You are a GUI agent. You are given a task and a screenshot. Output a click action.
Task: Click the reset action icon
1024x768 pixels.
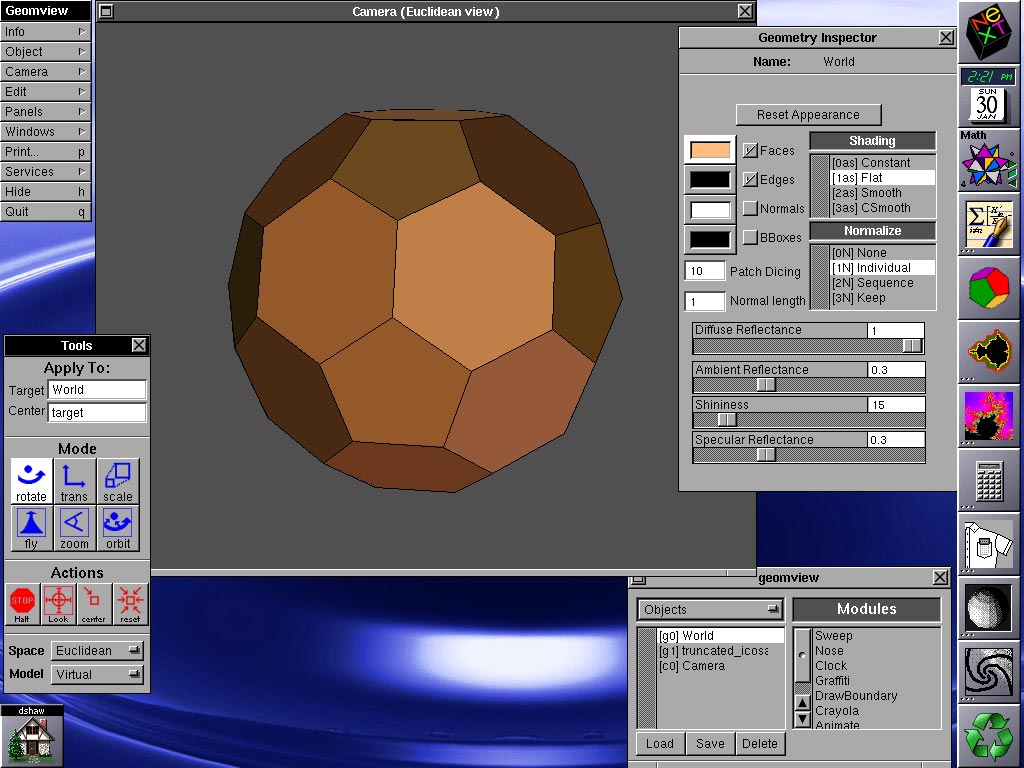[x=130, y=604]
